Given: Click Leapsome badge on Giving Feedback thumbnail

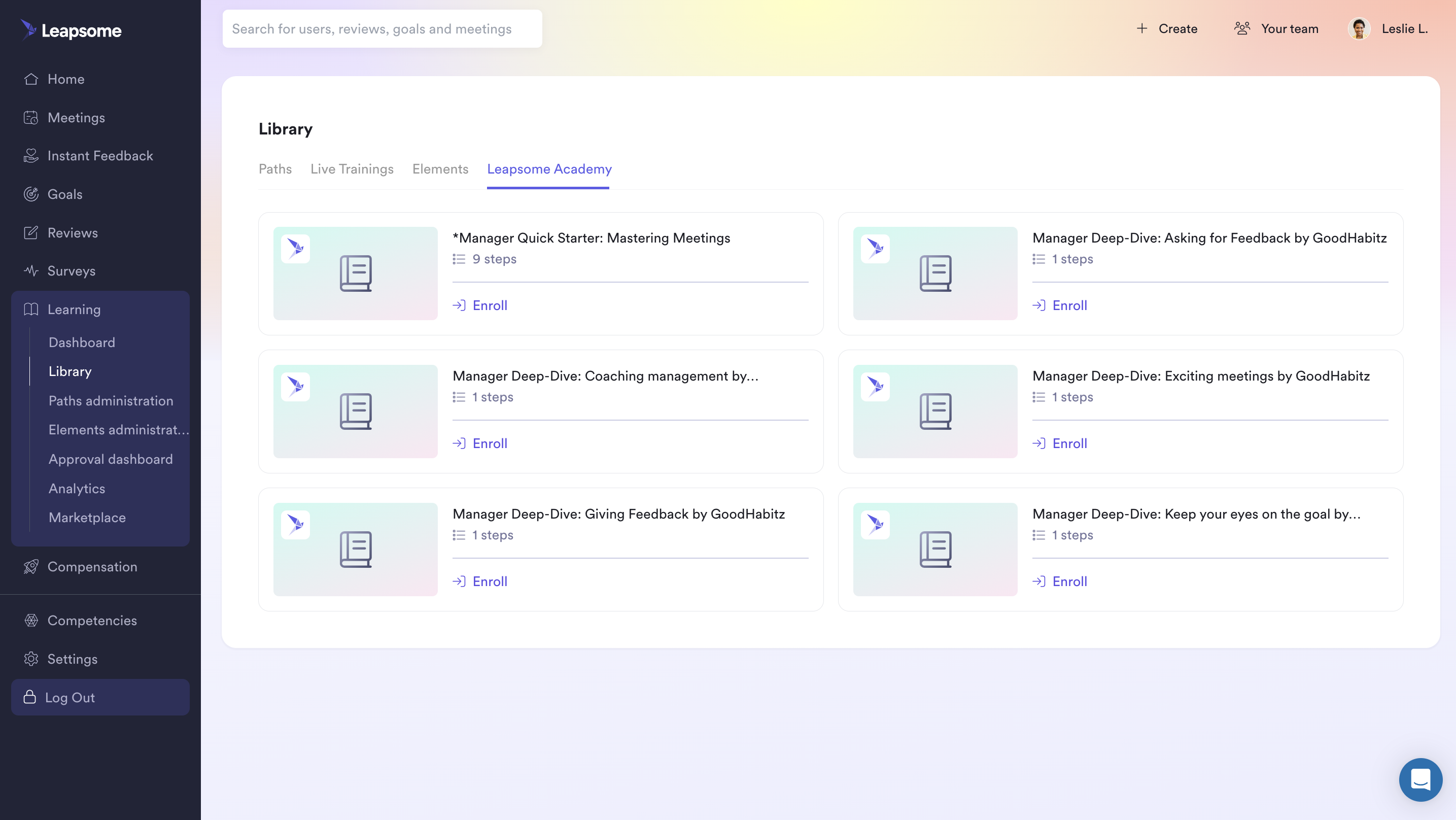Looking at the screenshot, I should (x=296, y=525).
